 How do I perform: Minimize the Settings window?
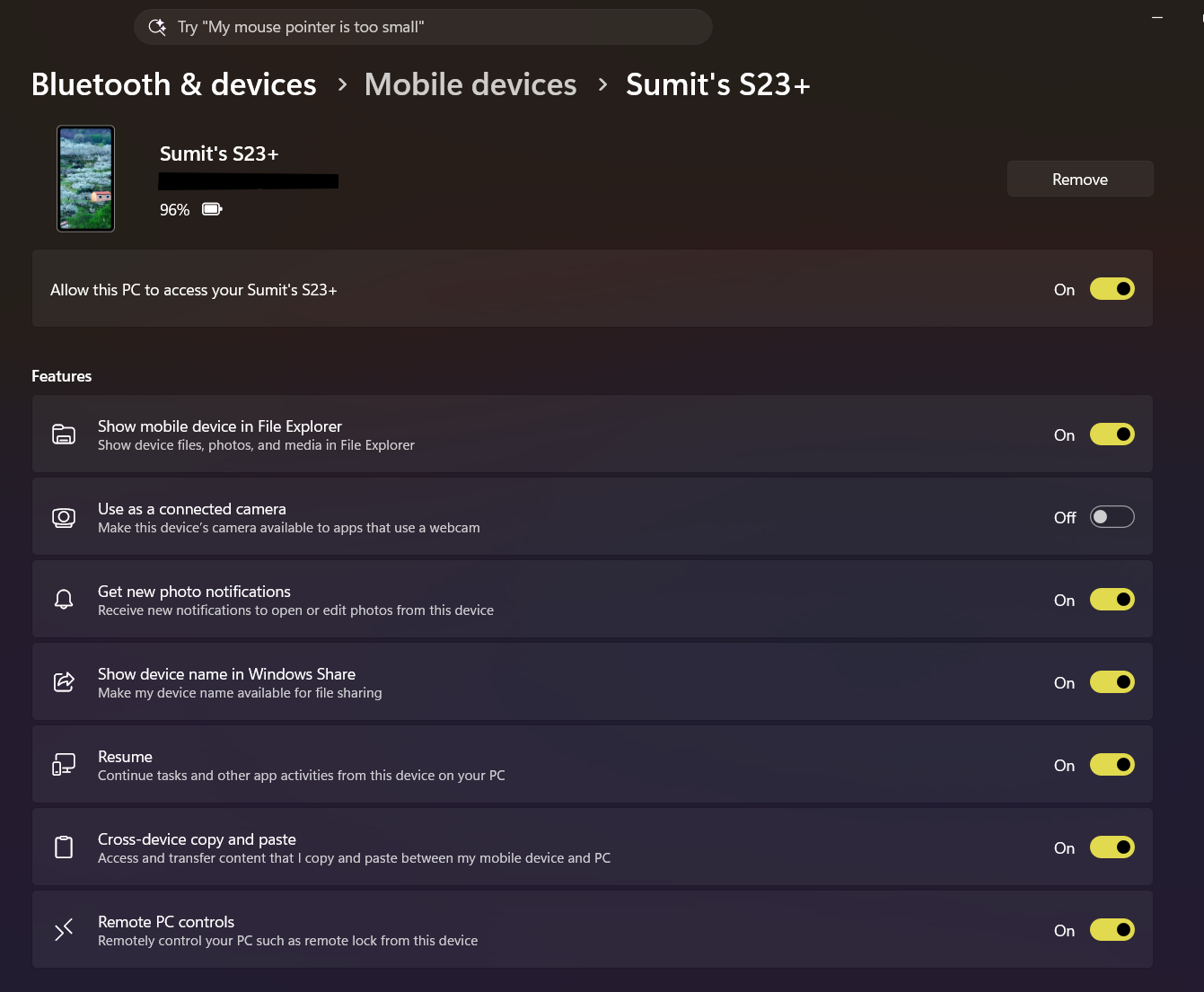tap(1157, 18)
